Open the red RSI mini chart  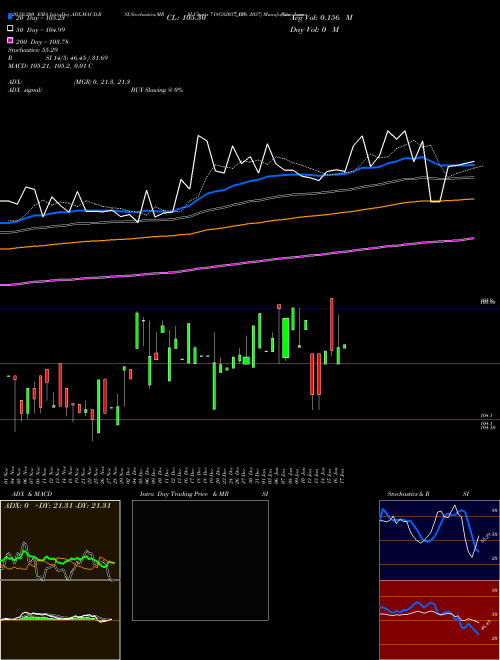coord(439,620)
